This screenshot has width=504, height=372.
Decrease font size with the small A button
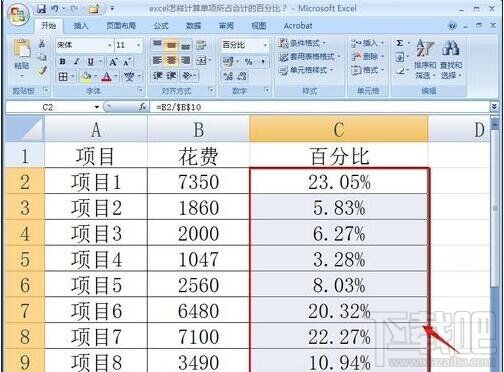click(127, 62)
